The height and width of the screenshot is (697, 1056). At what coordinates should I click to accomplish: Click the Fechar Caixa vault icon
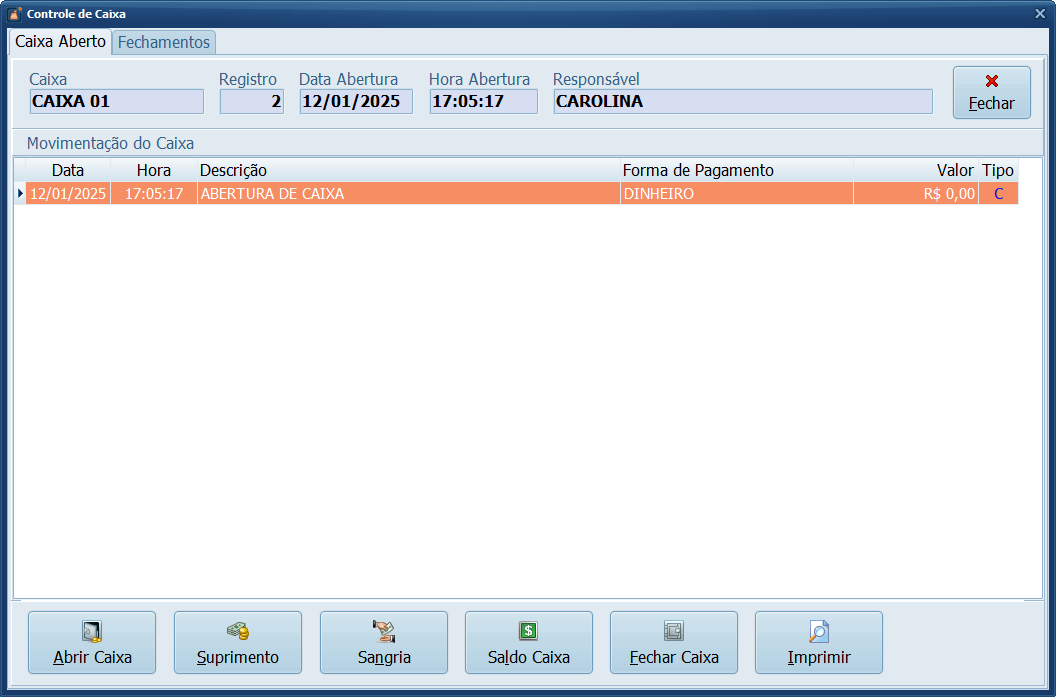click(674, 631)
